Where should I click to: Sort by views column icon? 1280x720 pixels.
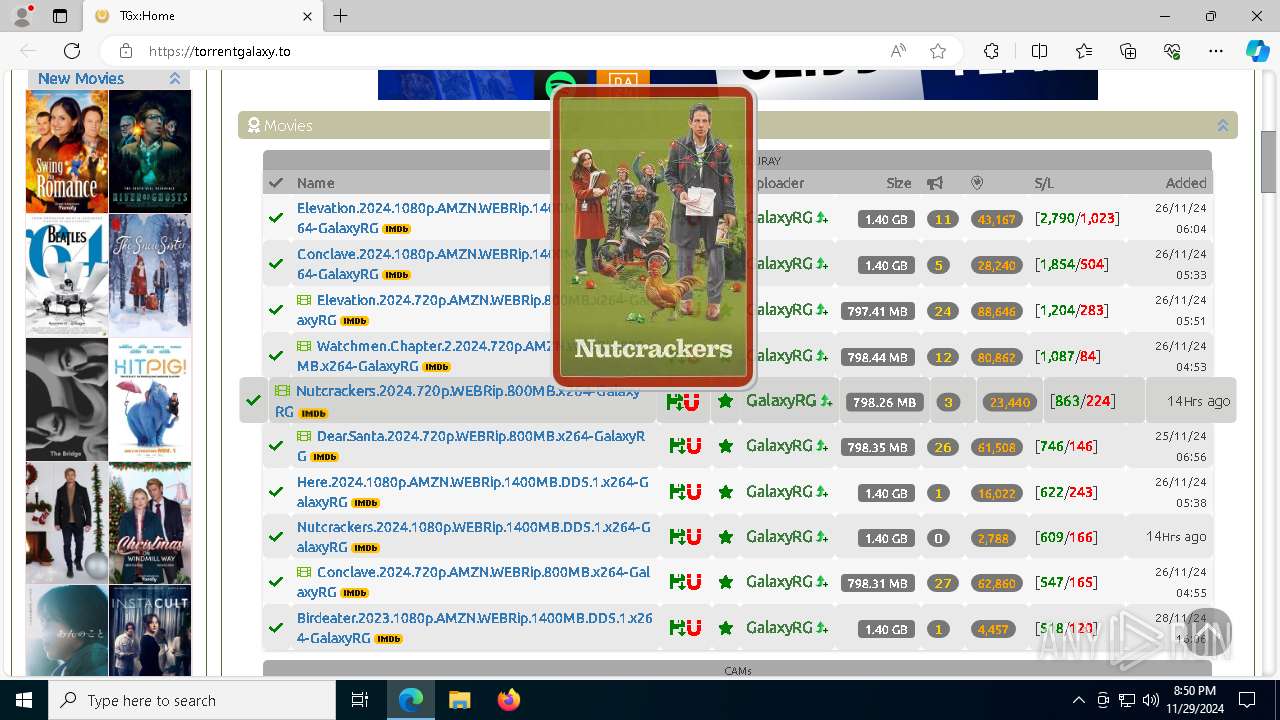(978, 183)
